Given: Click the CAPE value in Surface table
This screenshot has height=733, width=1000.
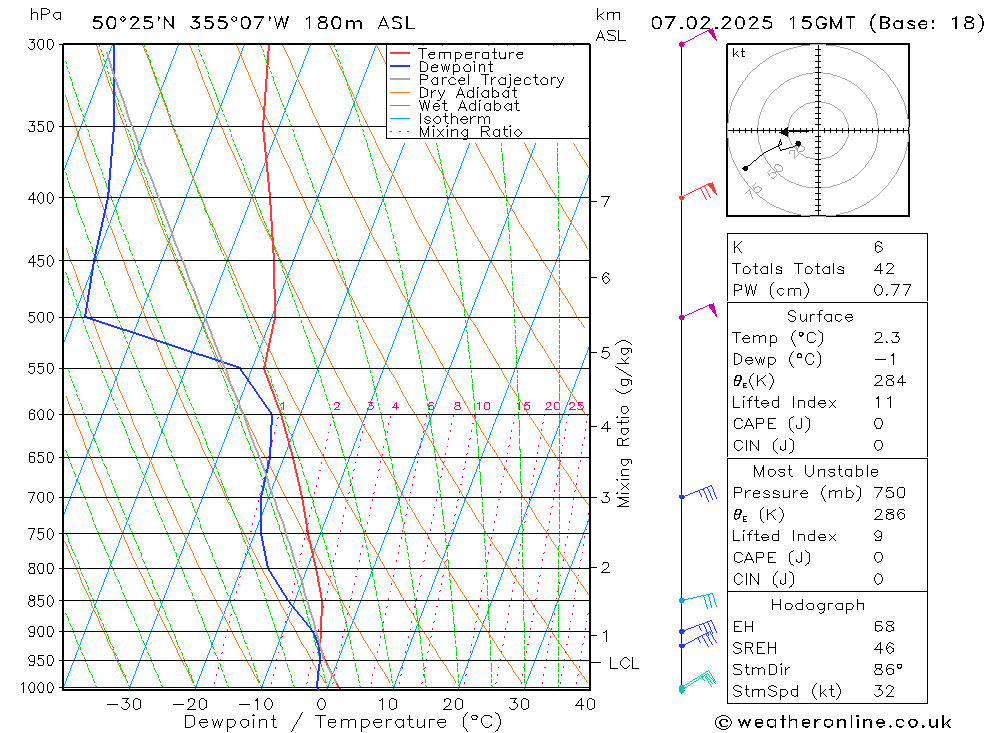Looking at the screenshot, I should [x=878, y=424].
